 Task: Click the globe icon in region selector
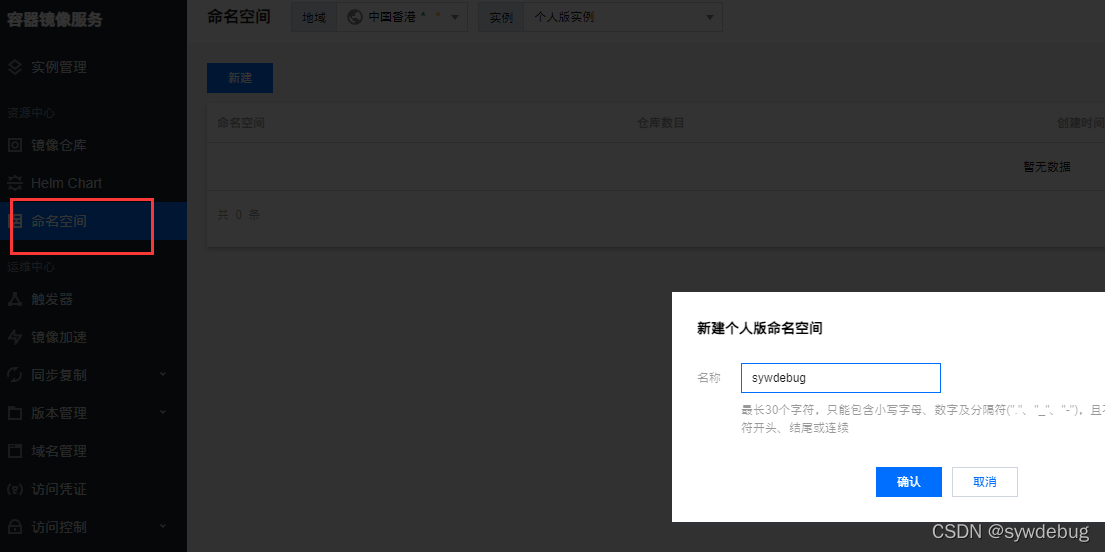355,17
